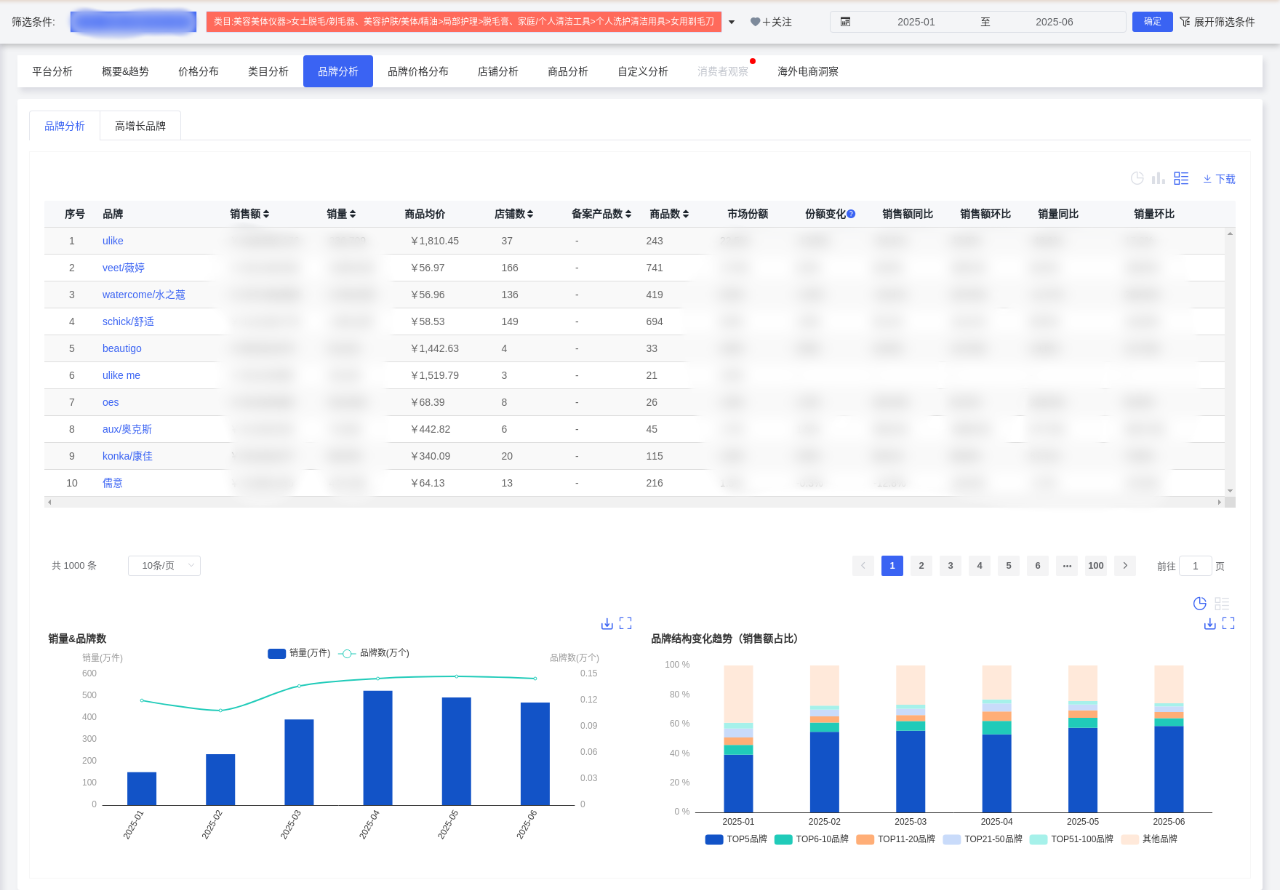Open the category path dropdown arrow
Viewport: 1280px width, 890px height.
coord(731,22)
